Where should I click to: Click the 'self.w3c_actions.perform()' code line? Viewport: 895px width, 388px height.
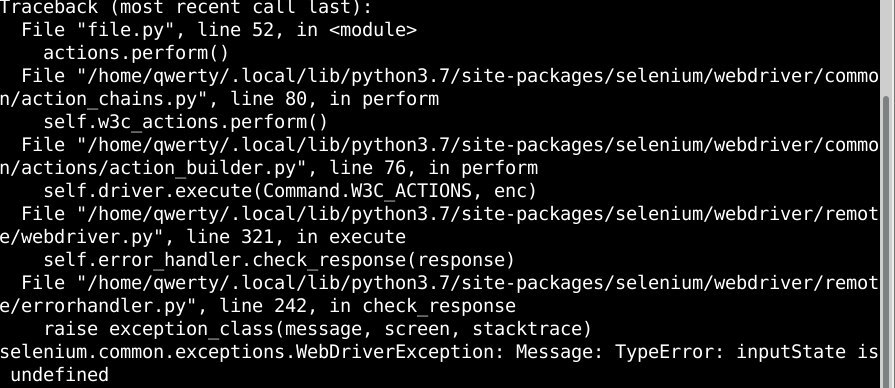click(x=186, y=122)
